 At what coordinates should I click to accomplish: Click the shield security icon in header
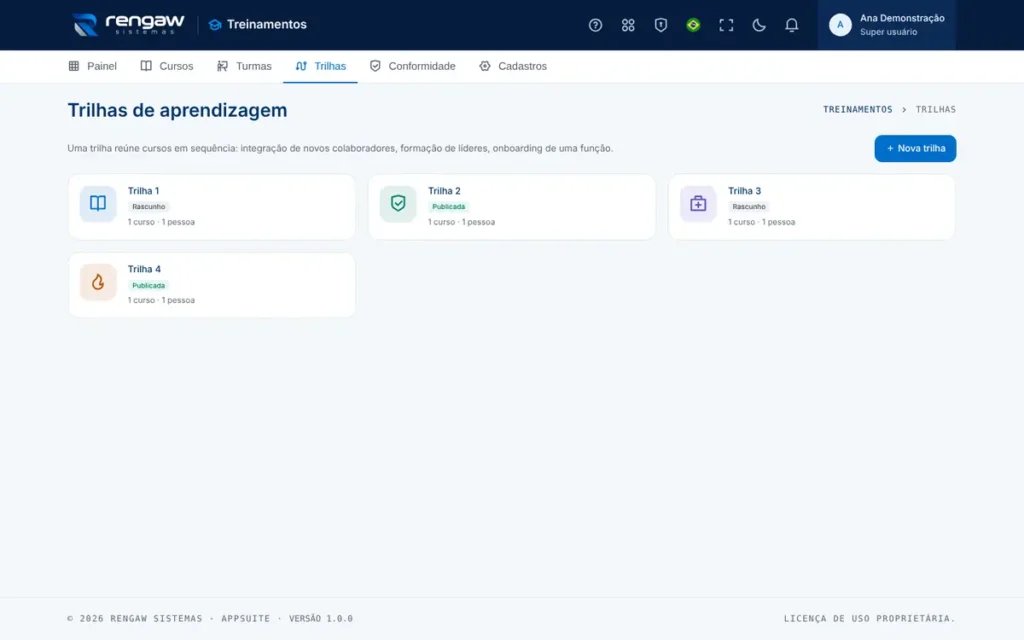click(x=660, y=25)
